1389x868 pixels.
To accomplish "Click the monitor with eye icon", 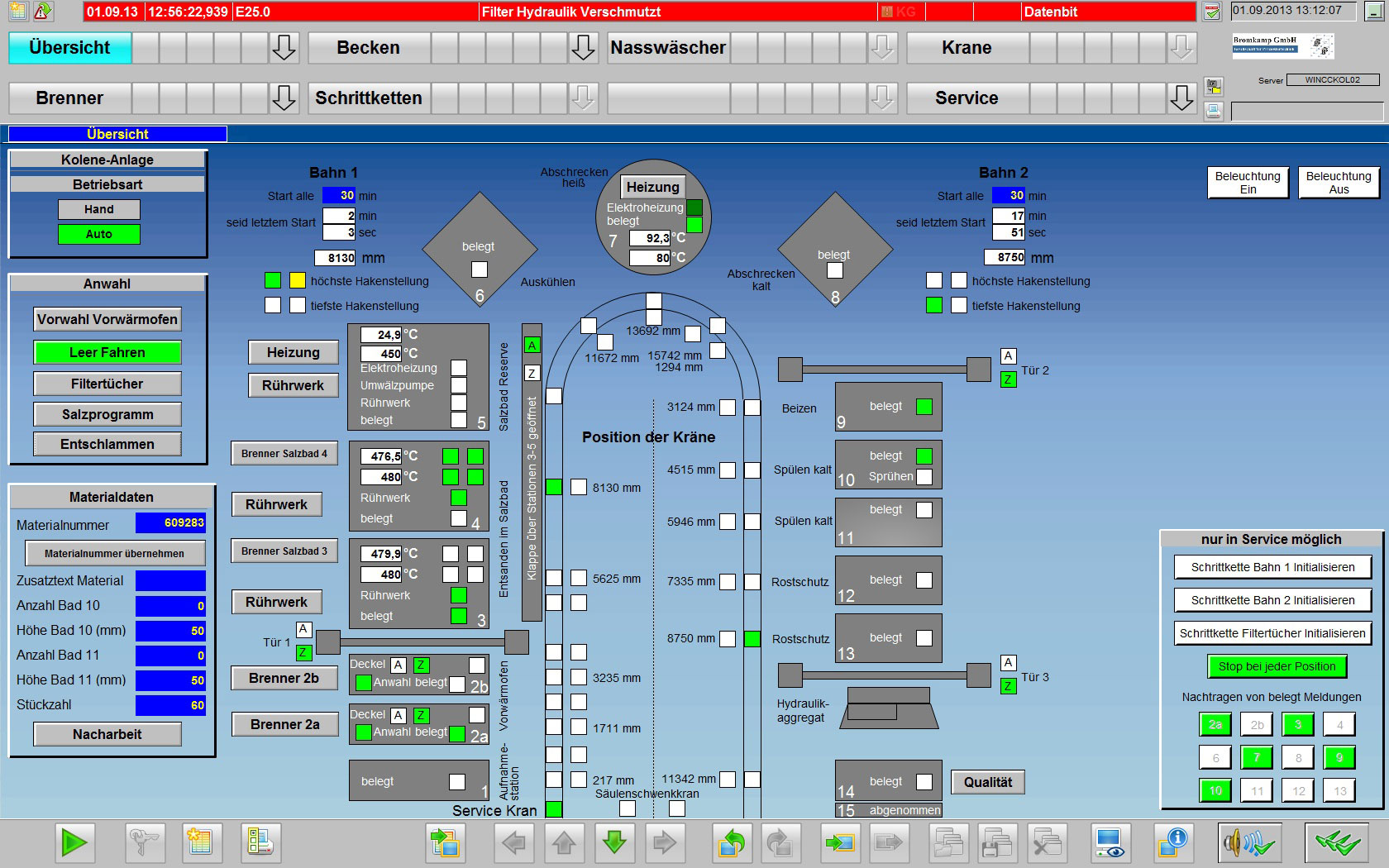I will (x=1110, y=842).
